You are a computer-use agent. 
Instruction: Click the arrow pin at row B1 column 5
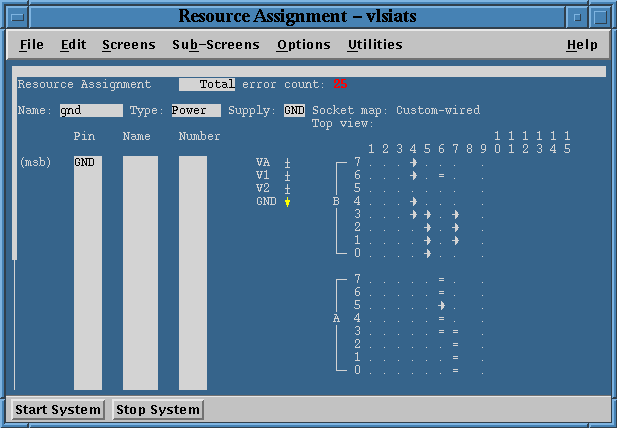(427, 240)
